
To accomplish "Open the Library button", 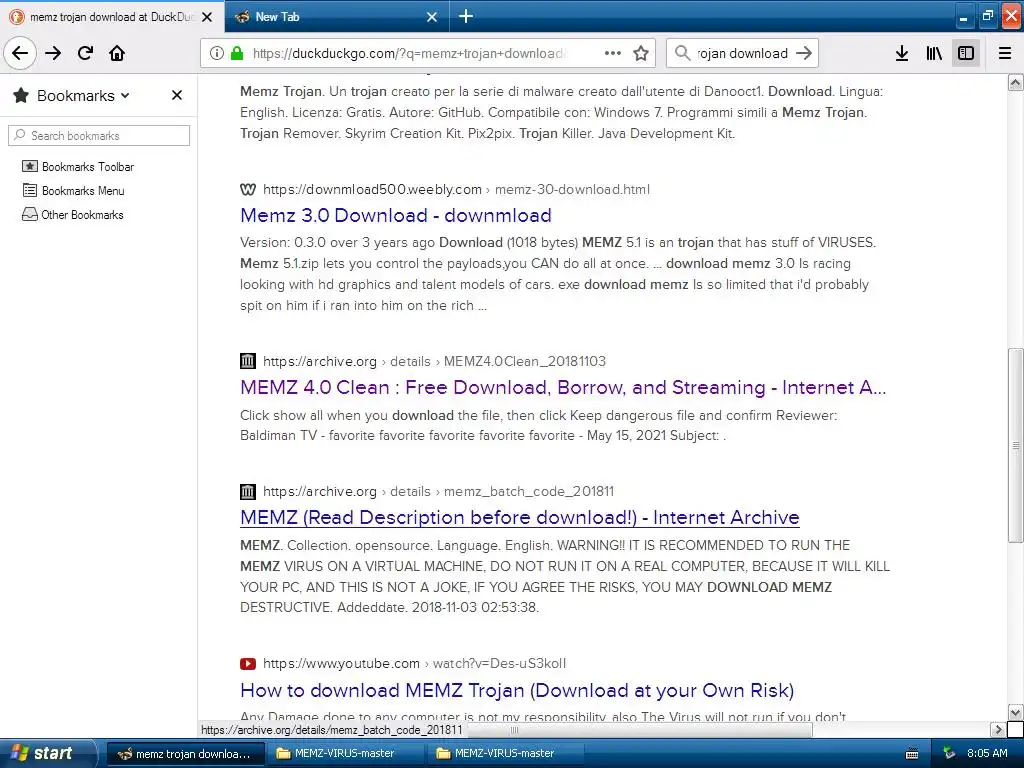I will tap(934, 53).
